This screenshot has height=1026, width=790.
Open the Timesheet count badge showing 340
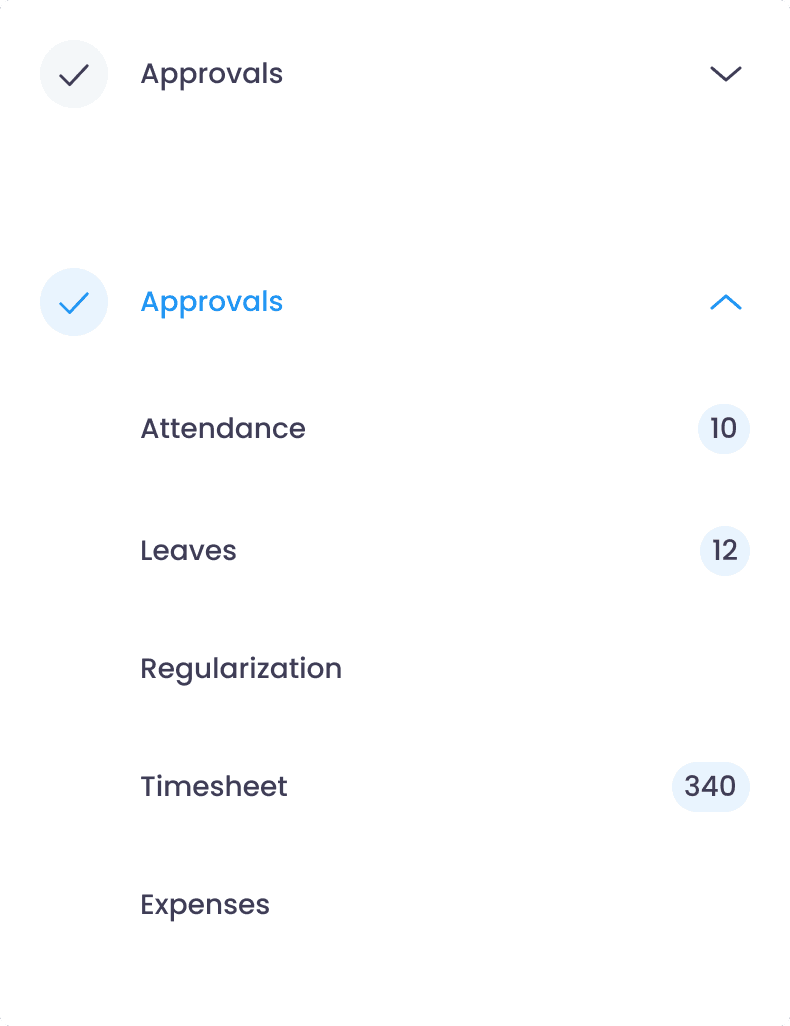(x=710, y=787)
